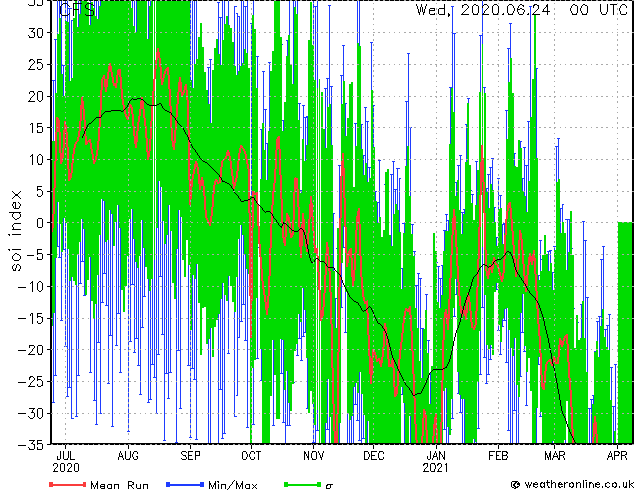Click the red Mean Run legend swatch
The image size is (634, 490).
click(68, 484)
